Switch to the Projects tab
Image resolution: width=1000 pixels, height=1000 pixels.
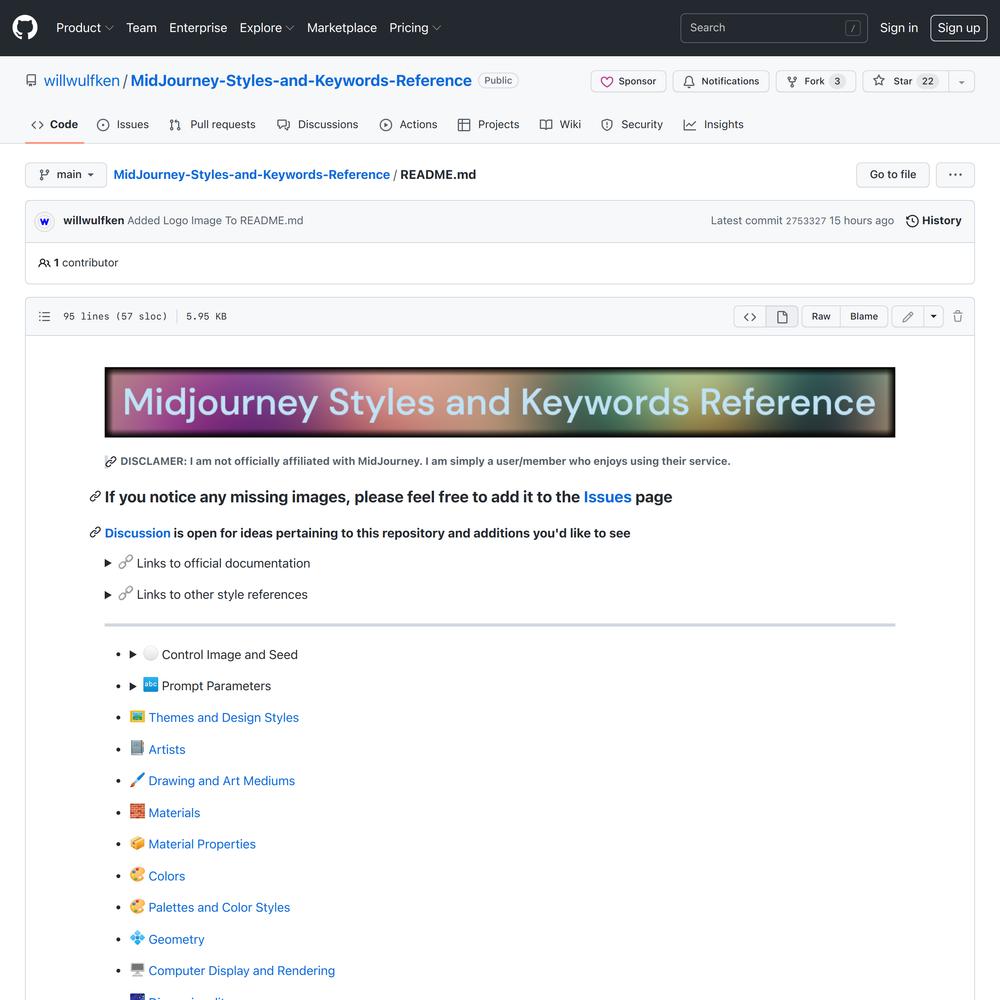[489, 125]
